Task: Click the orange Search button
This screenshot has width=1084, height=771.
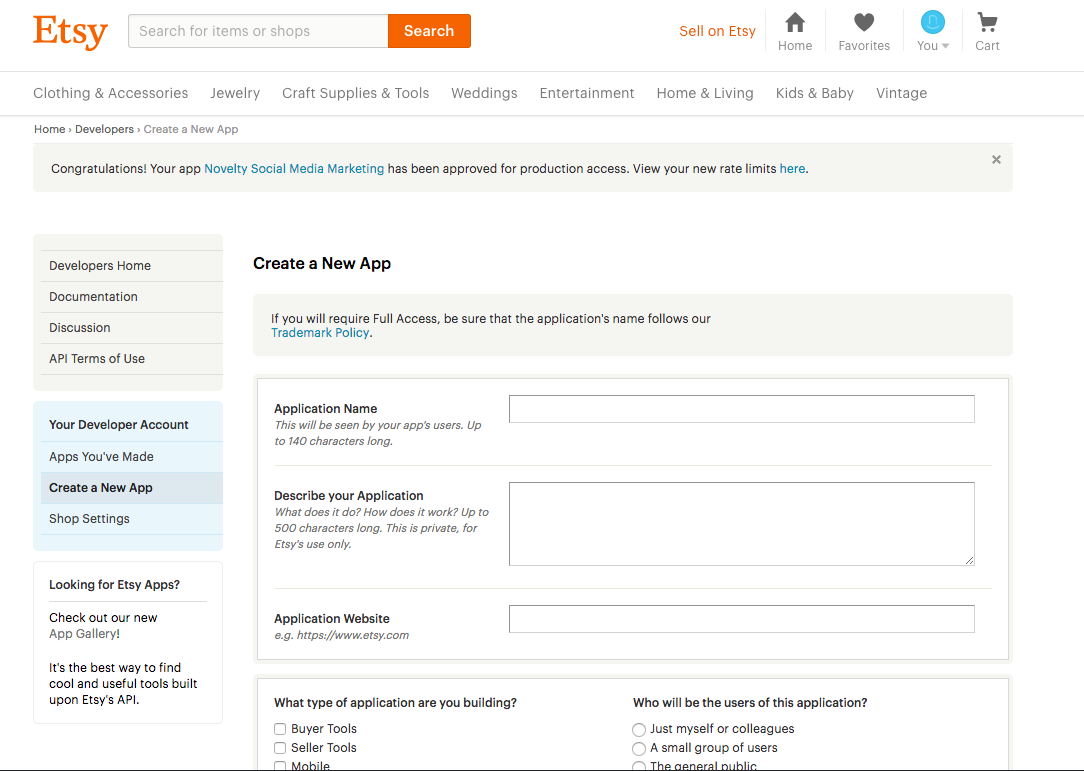Action: [429, 31]
